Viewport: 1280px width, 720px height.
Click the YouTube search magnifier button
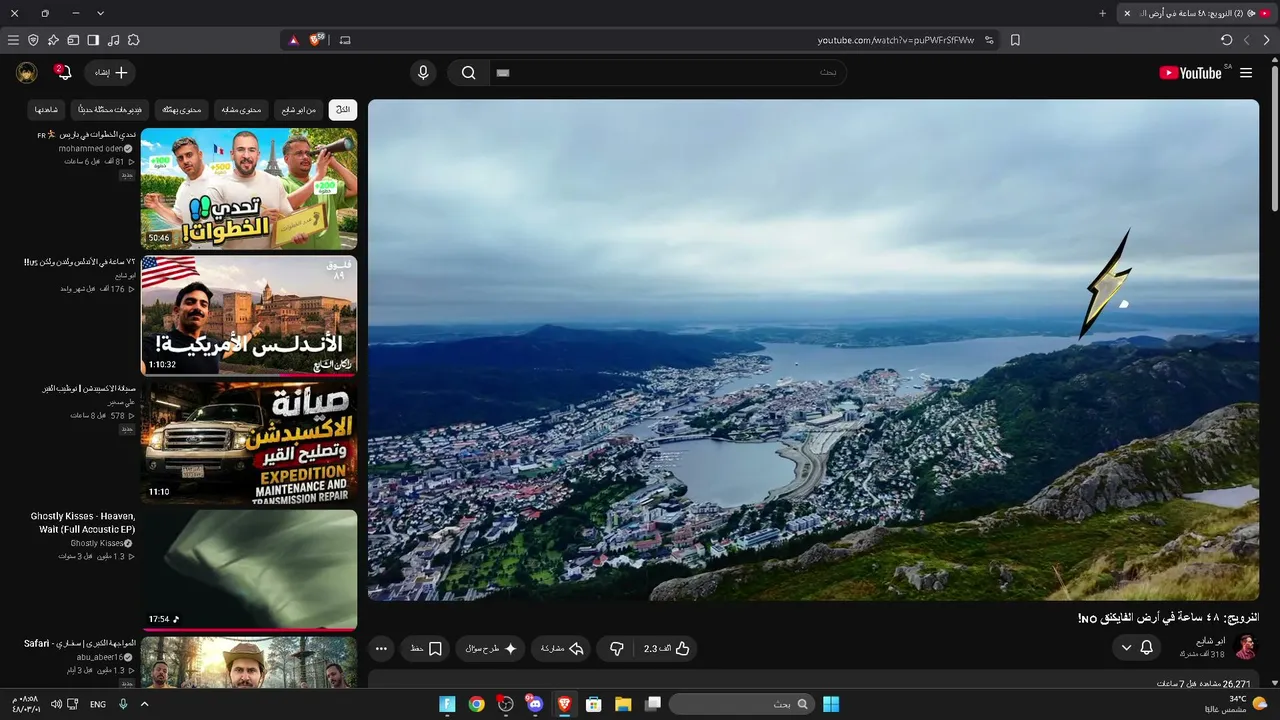point(468,73)
